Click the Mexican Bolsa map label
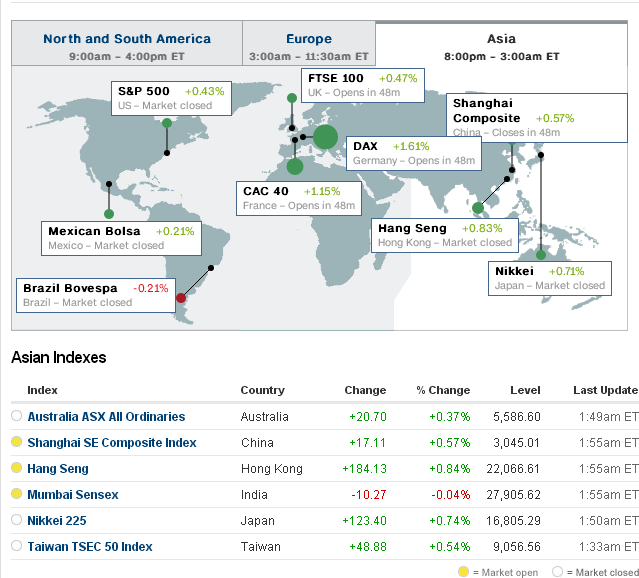639x578 pixels. (121, 238)
